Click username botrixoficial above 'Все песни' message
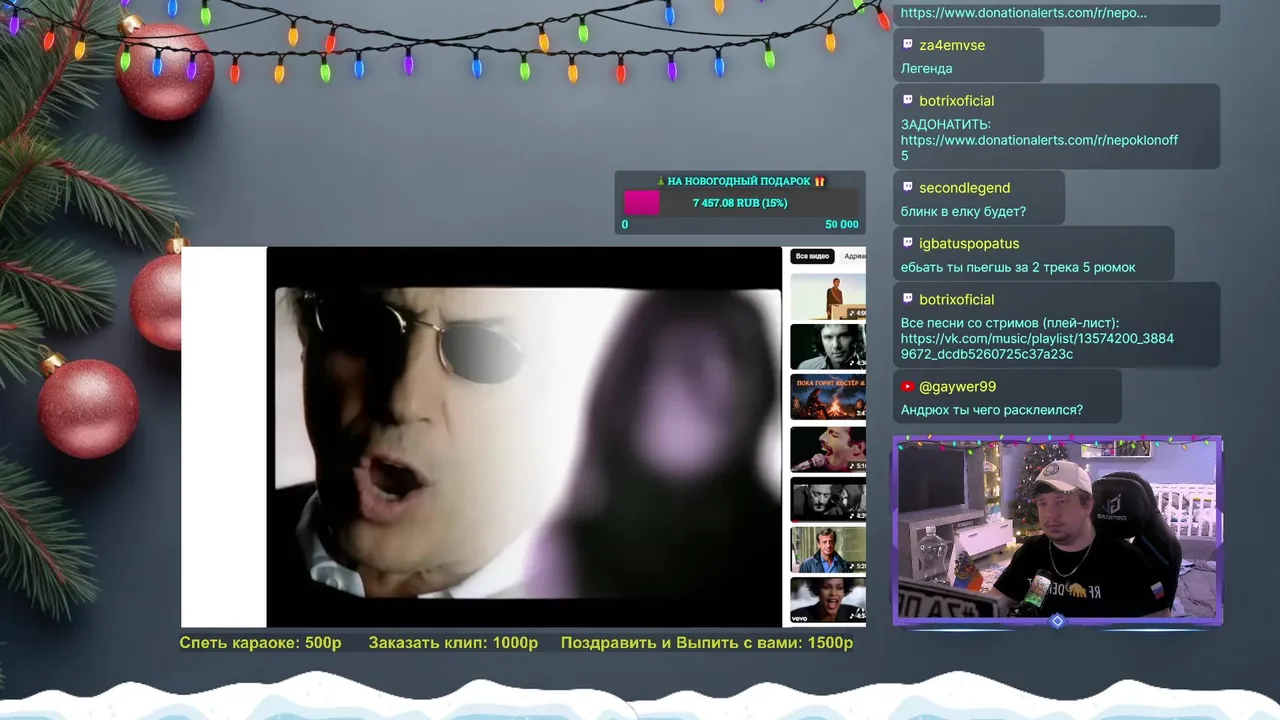 pos(957,299)
